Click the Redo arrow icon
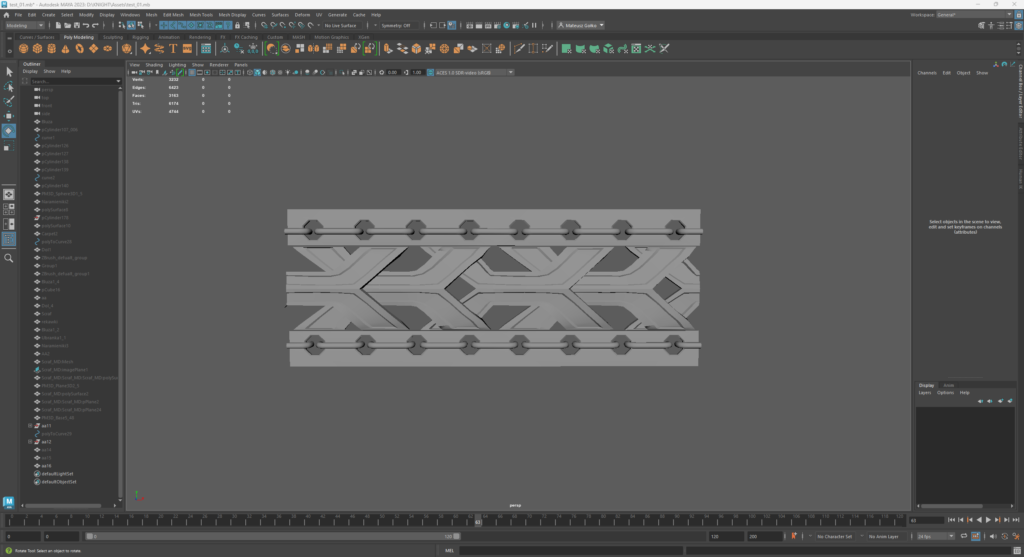 coord(95,25)
